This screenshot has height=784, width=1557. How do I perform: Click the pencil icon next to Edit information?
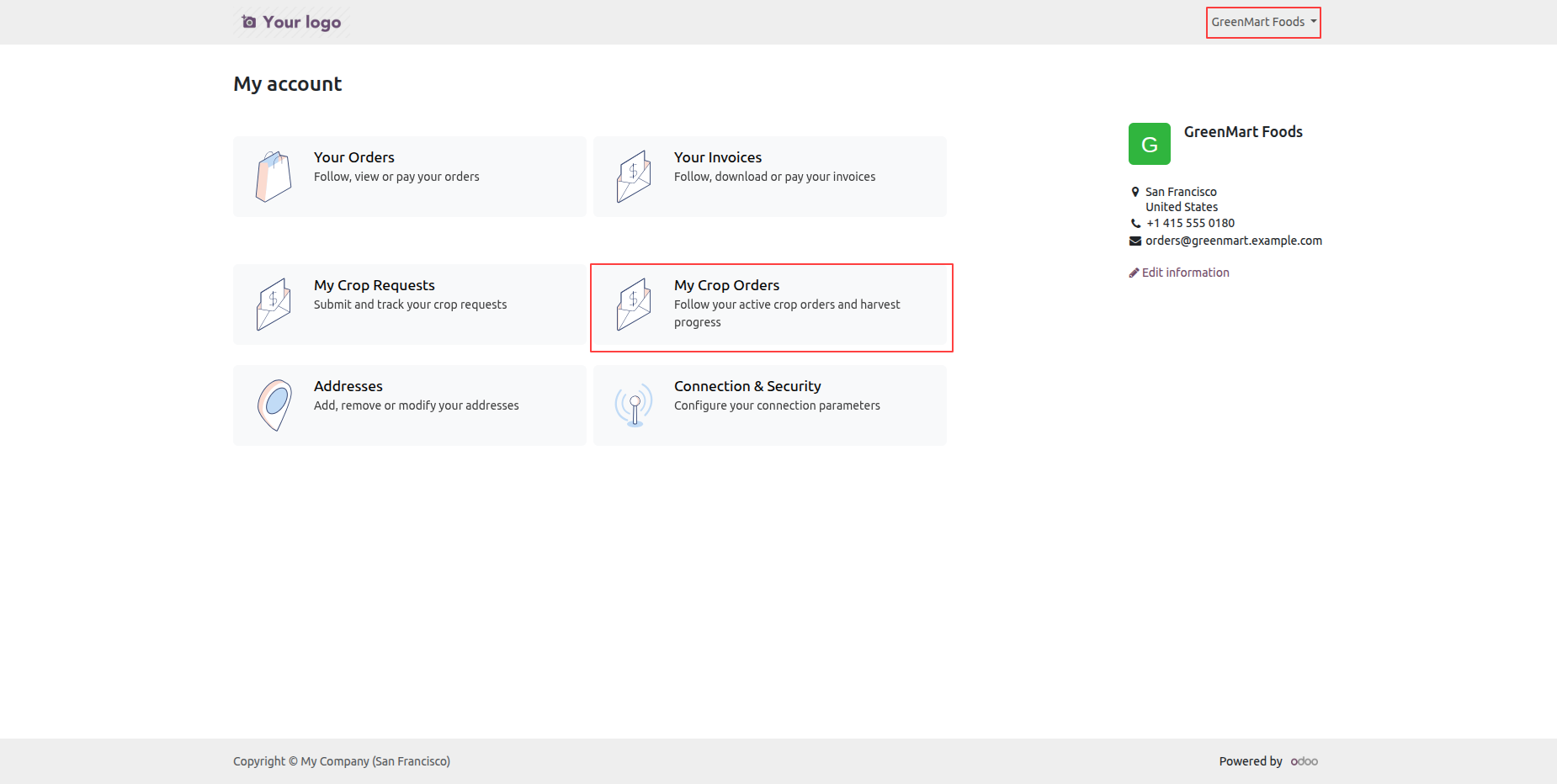point(1134,273)
